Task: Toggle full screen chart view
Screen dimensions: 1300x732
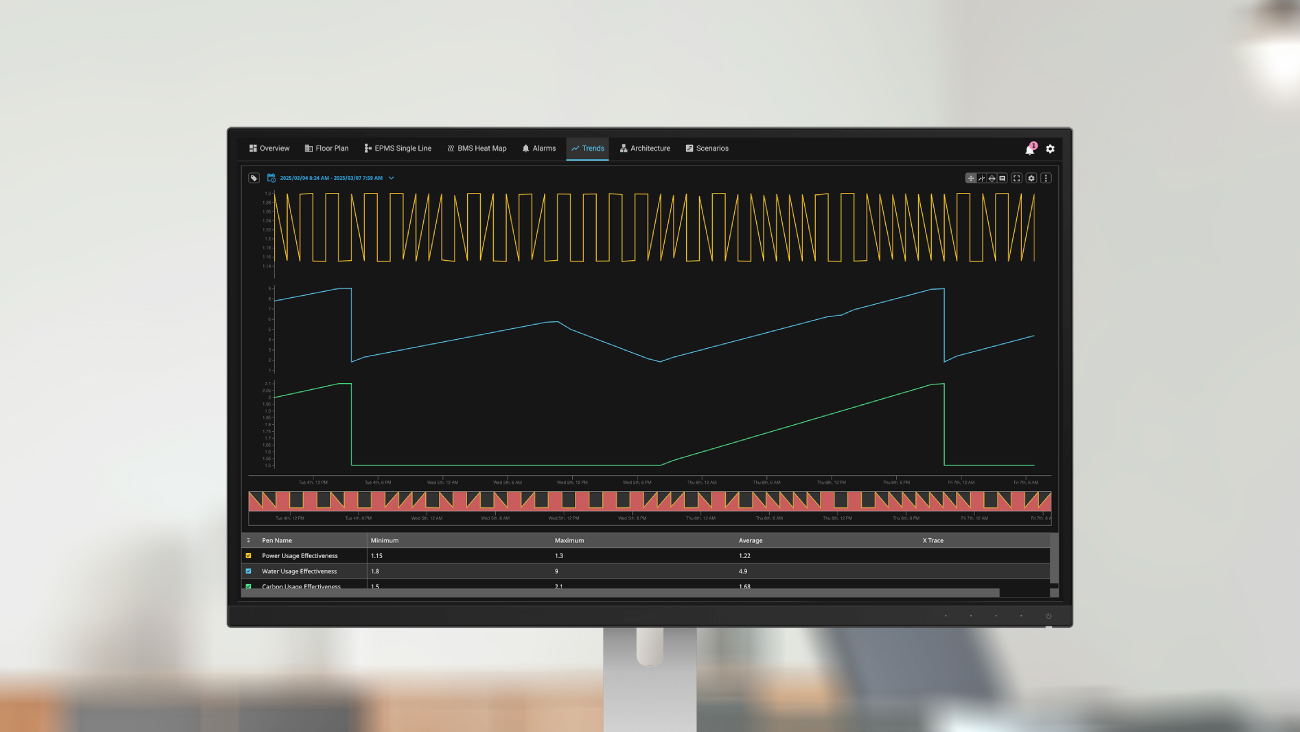Action: coord(1017,178)
